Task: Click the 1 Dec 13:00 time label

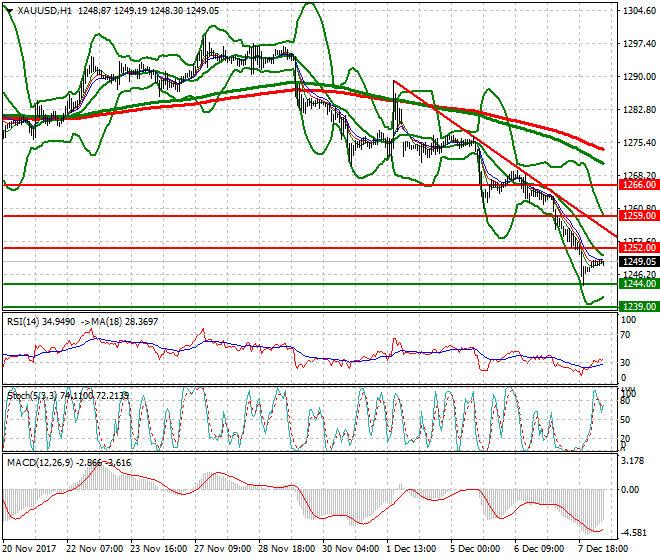Action: 412,549
